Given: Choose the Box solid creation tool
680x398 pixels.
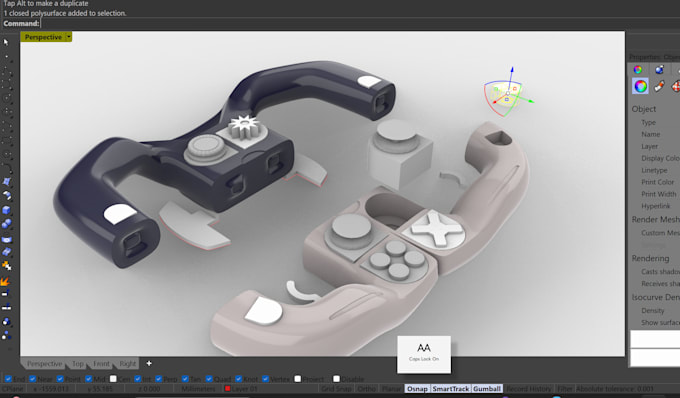Looking at the screenshot, I should pyautogui.click(x=6, y=210).
